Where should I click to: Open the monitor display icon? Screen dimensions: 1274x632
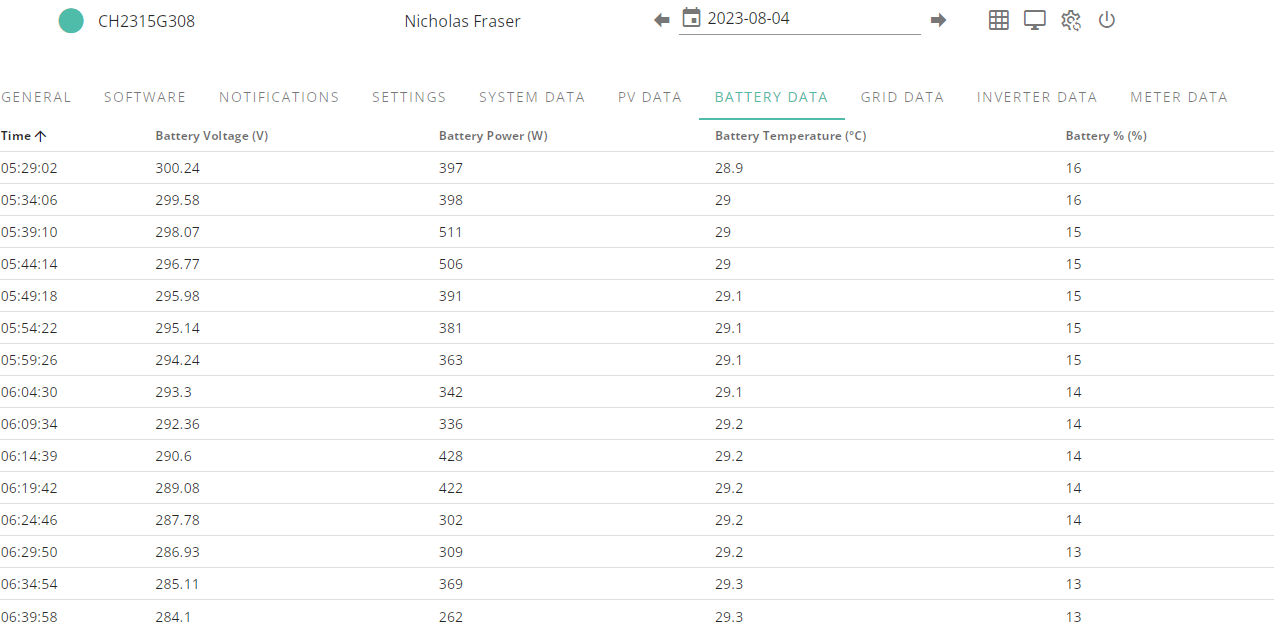pyautogui.click(x=1034, y=20)
